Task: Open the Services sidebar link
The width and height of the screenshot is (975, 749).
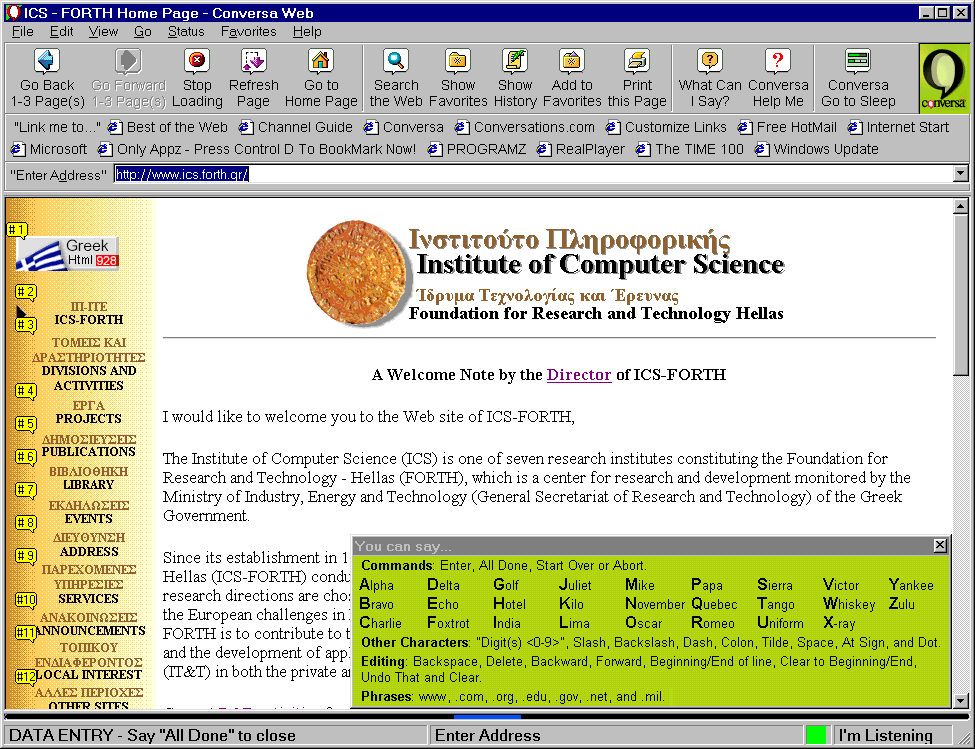Action: [89, 584]
